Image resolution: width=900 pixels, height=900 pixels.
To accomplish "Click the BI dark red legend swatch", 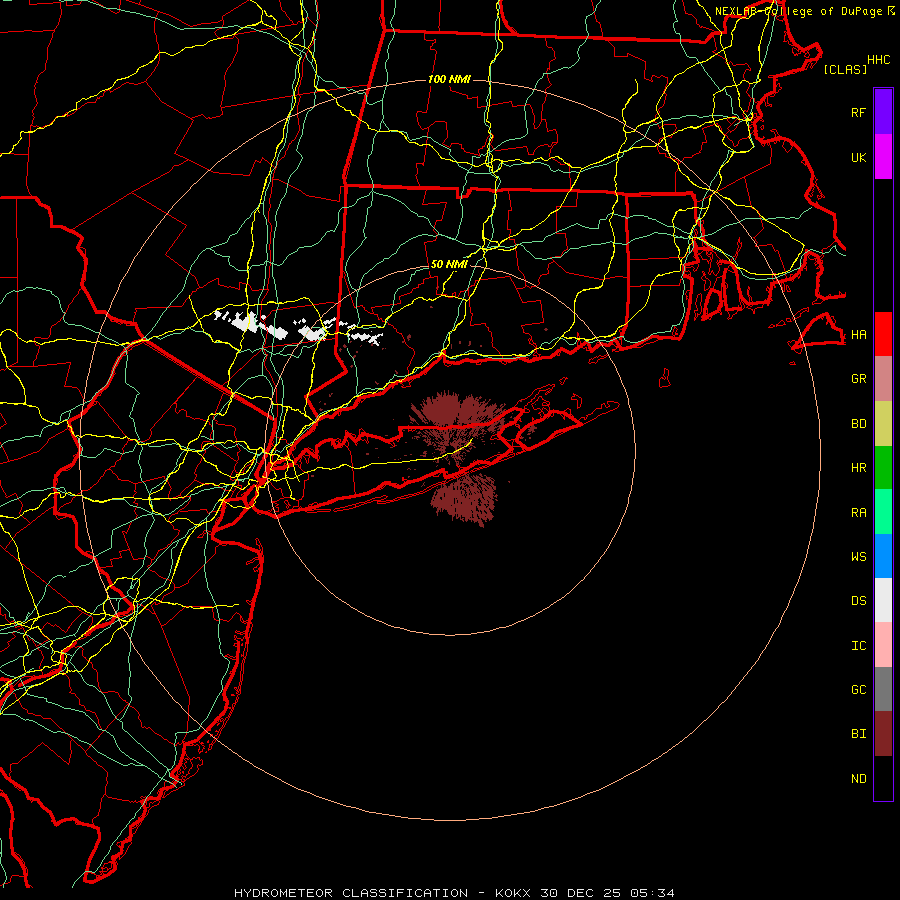I will pos(883,734).
